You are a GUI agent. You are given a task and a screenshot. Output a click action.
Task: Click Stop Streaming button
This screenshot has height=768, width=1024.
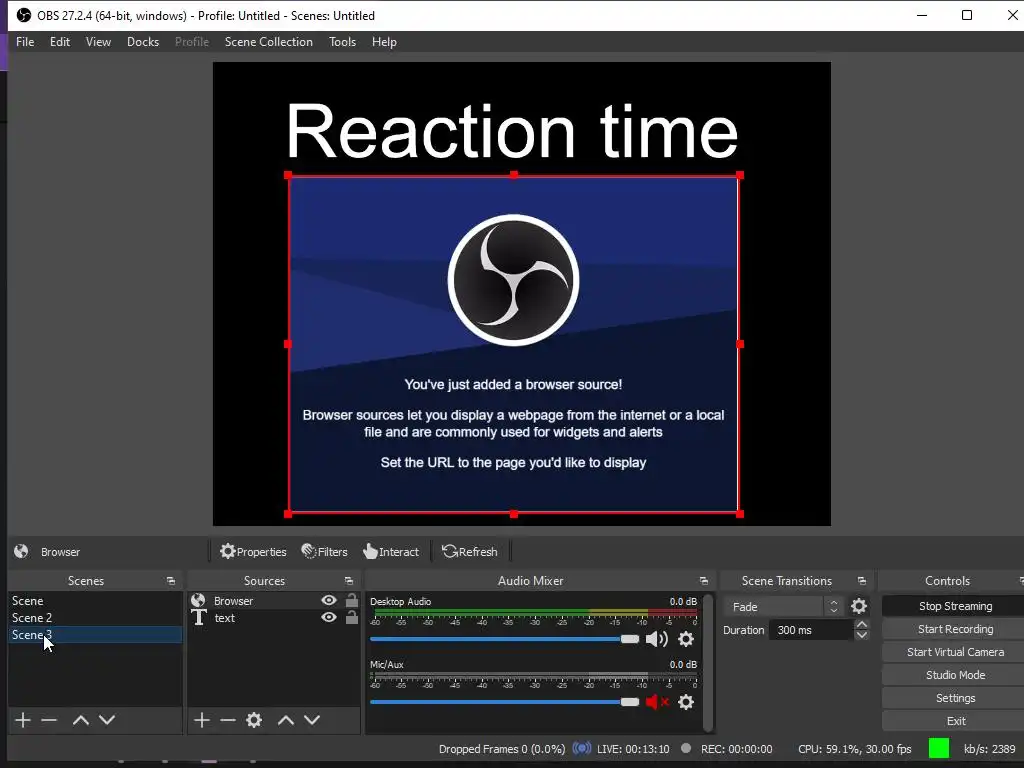coord(955,606)
